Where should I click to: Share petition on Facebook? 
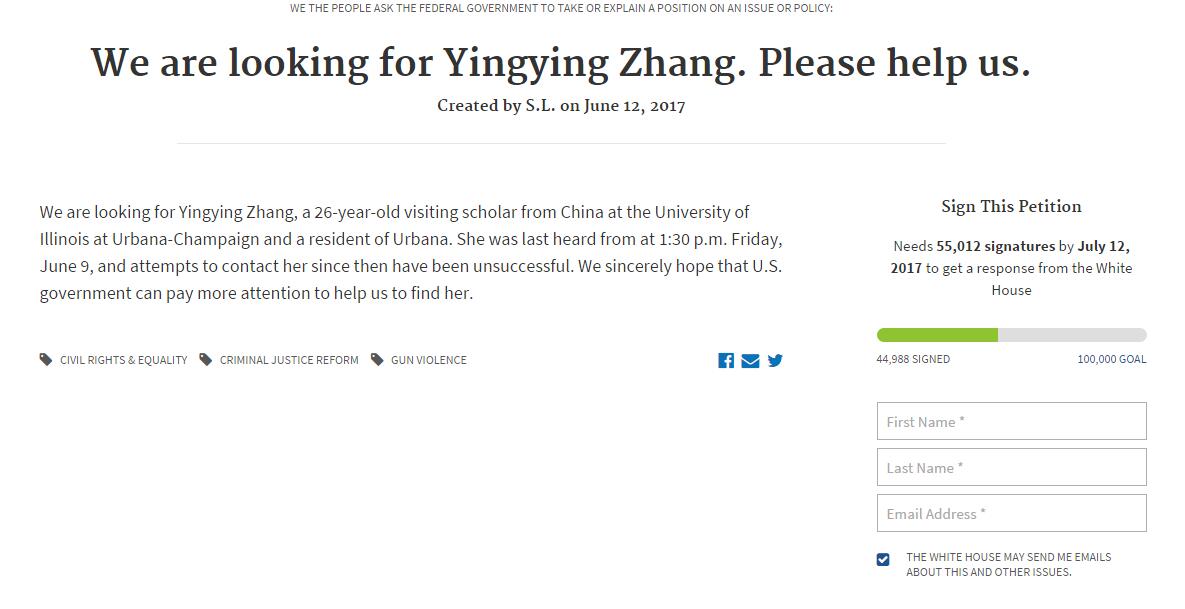pos(726,361)
